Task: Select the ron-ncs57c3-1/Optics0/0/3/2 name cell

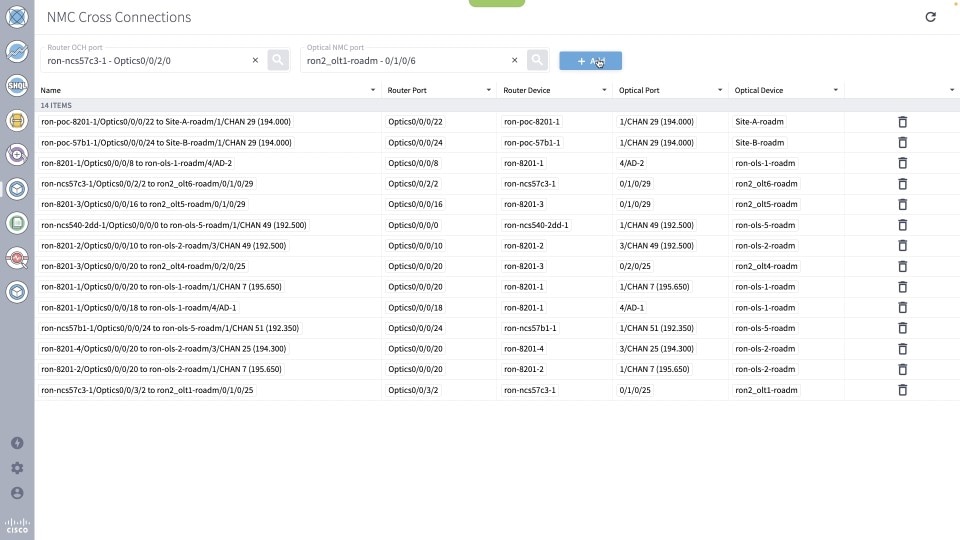Action: [x=147, y=390]
